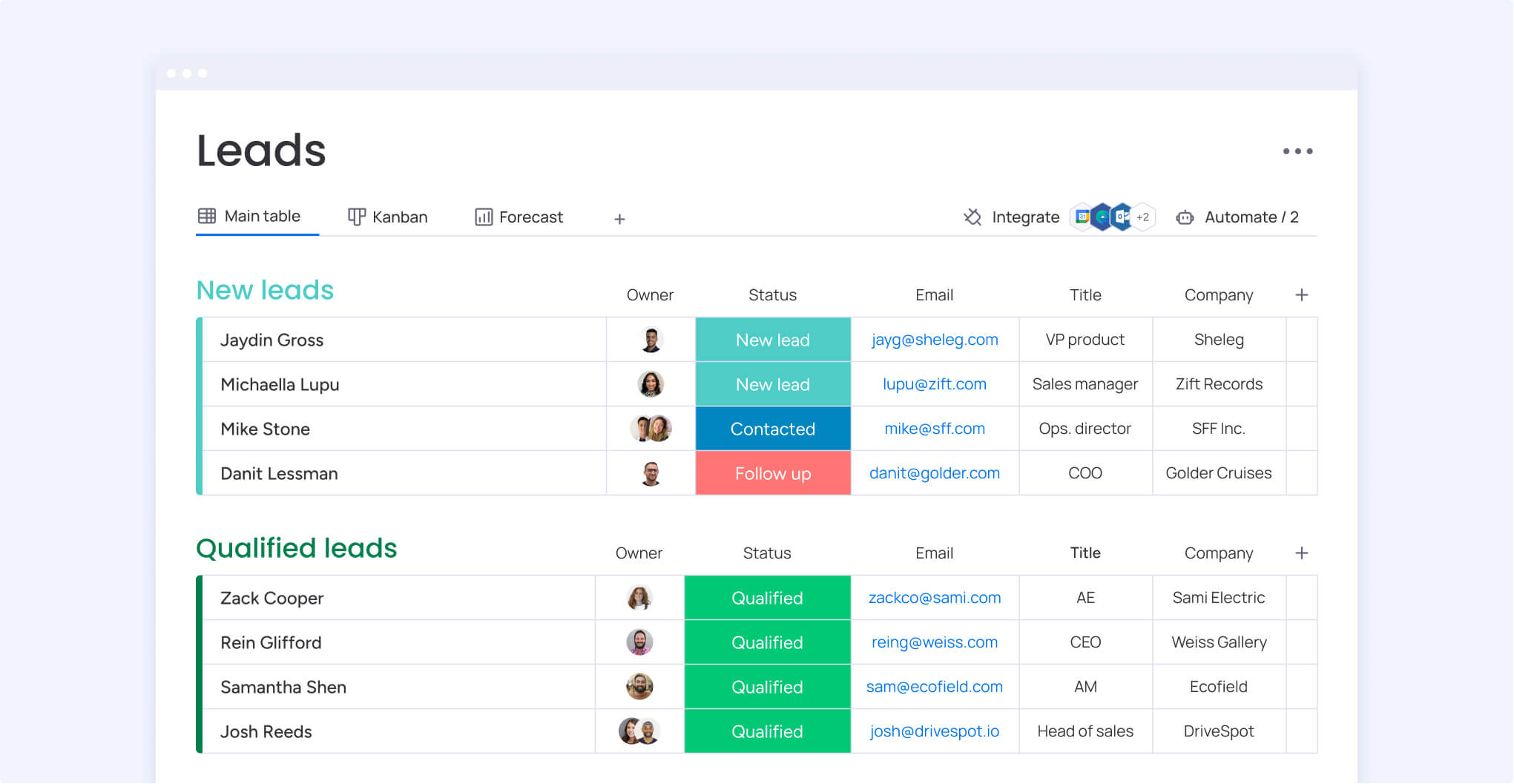Click the Forecast chart icon
The height and width of the screenshot is (784, 1514).
click(x=483, y=217)
